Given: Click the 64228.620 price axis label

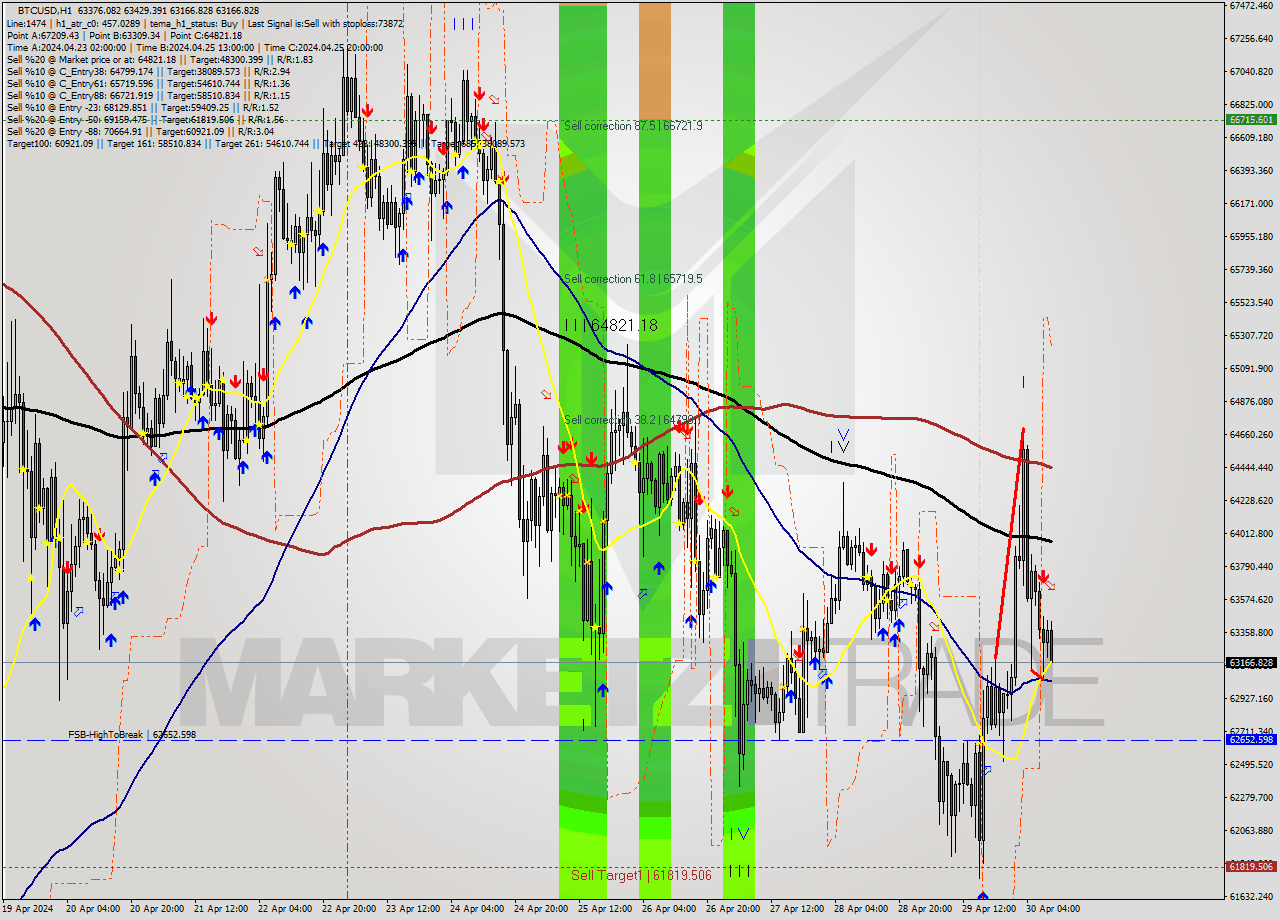Looking at the screenshot, I should pyautogui.click(x=1251, y=500).
